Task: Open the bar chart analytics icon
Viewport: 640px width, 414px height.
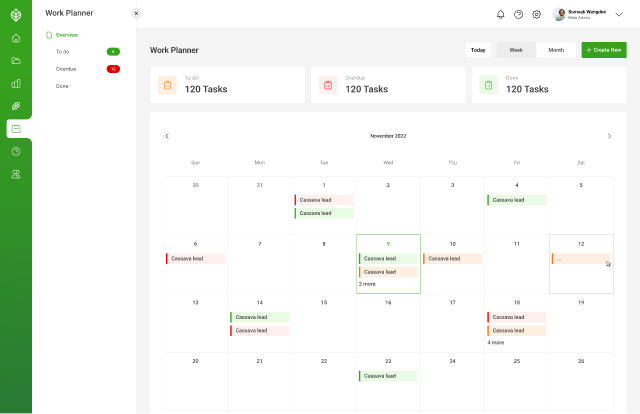Action: point(16,84)
